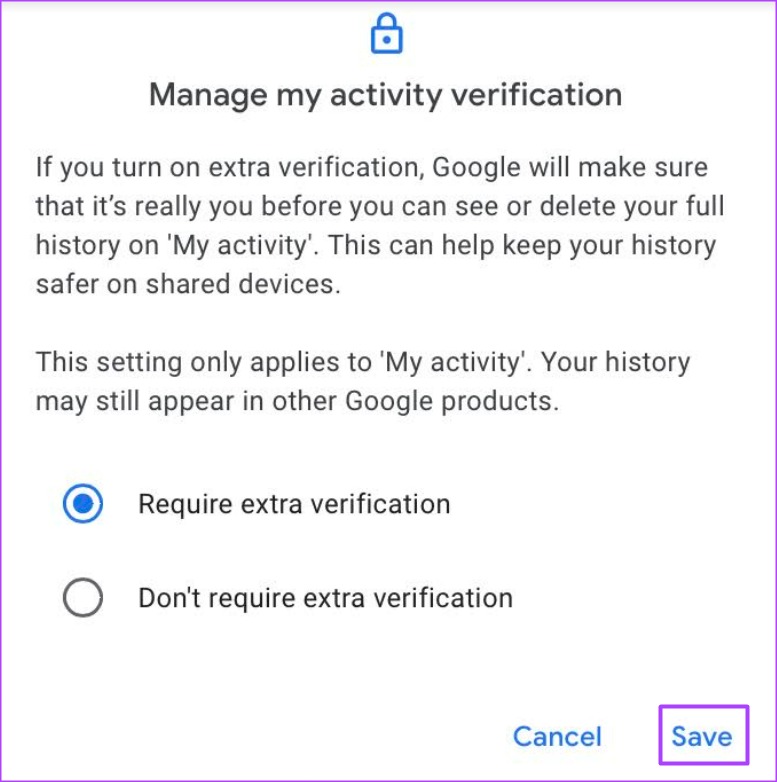This screenshot has width=777, height=782.
Task: Click the line starting "If you turn on"
Action: 372,168
